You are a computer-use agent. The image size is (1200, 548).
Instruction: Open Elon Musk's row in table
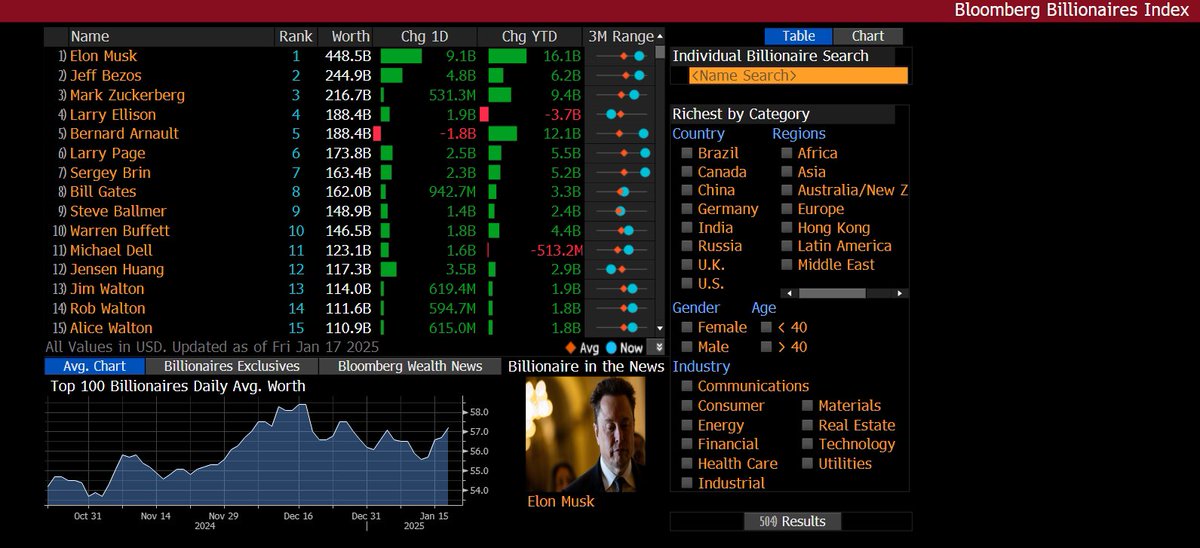350,56
